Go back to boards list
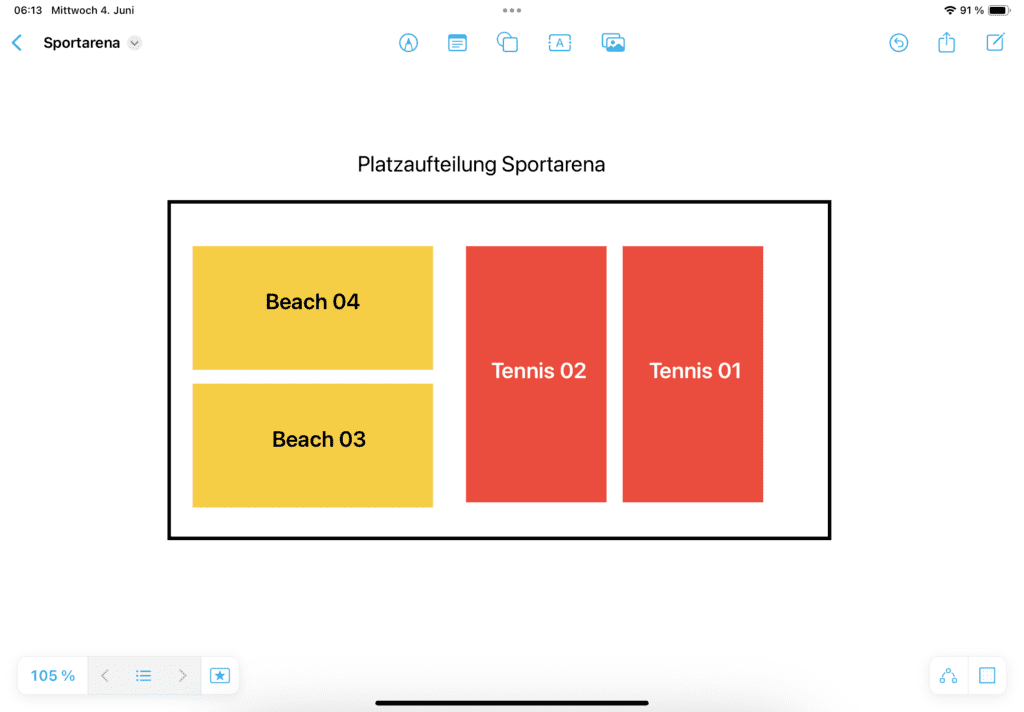1024x712 pixels. tap(17, 43)
